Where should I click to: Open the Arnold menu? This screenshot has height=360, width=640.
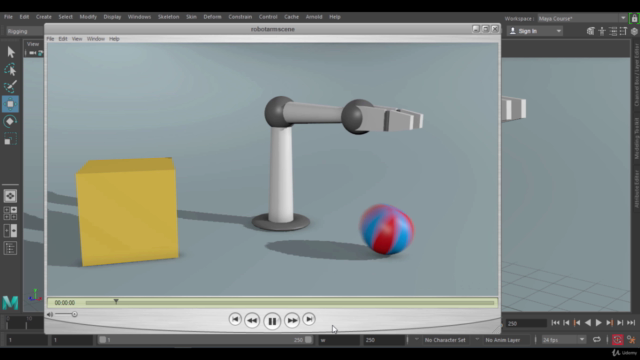[x=314, y=17]
